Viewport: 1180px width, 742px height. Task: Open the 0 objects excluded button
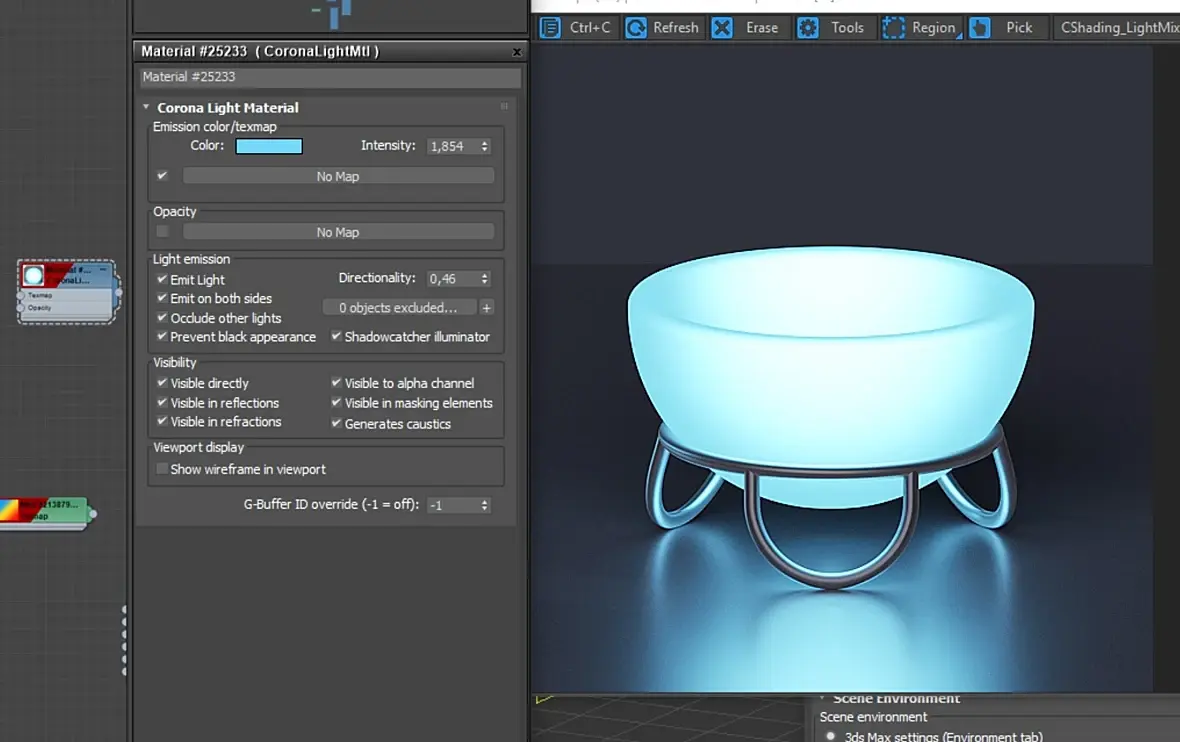point(398,308)
